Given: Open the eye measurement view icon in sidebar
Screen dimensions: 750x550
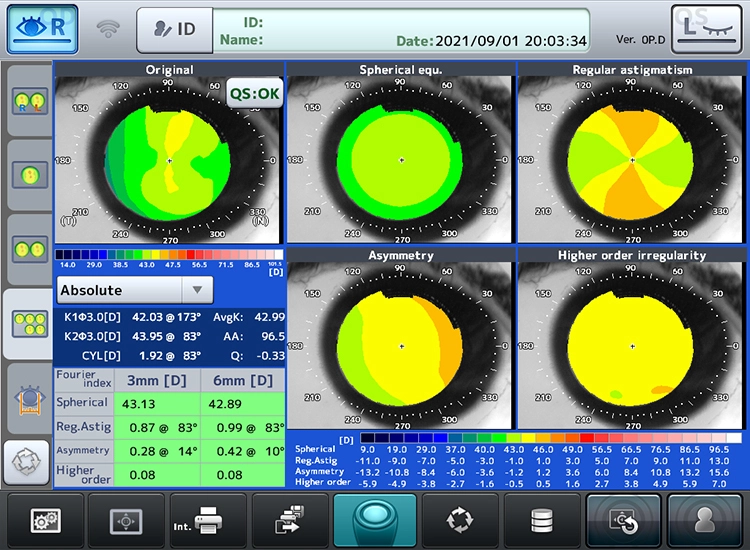Looking at the screenshot, I should coord(26,397).
